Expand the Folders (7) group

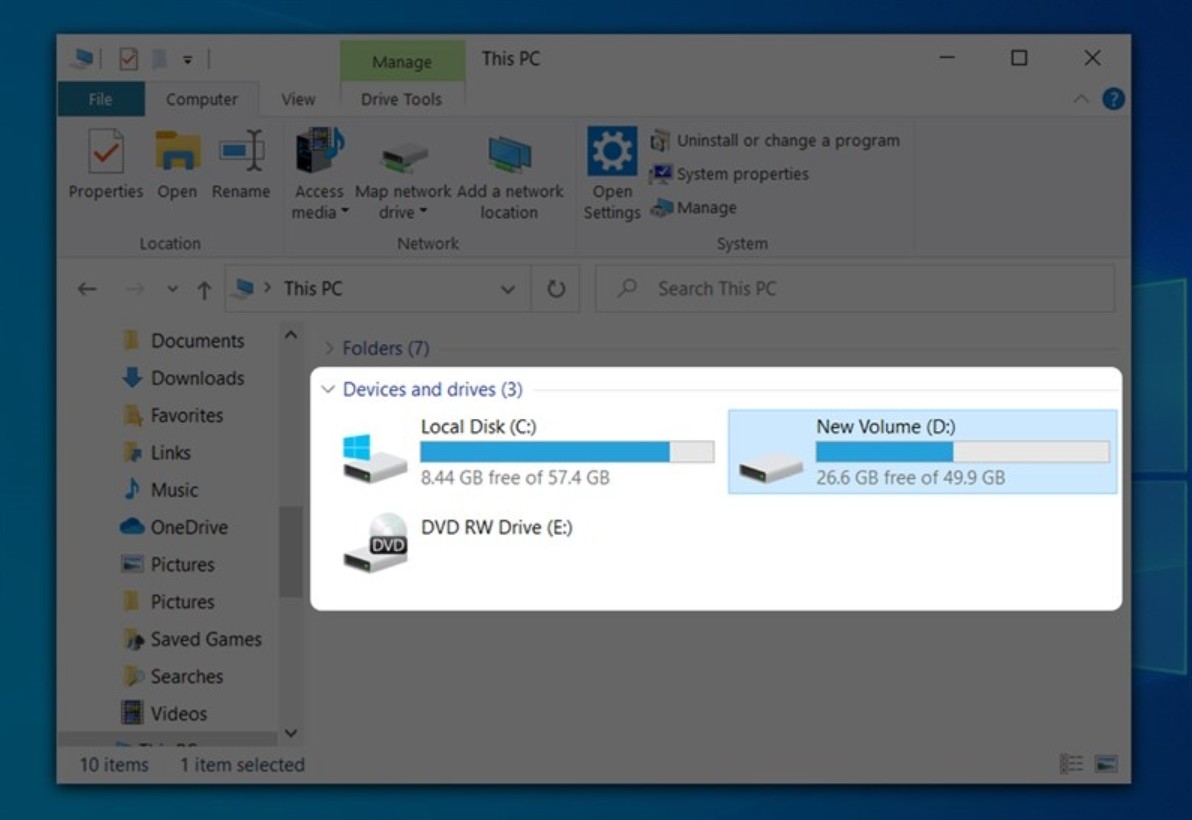click(328, 349)
